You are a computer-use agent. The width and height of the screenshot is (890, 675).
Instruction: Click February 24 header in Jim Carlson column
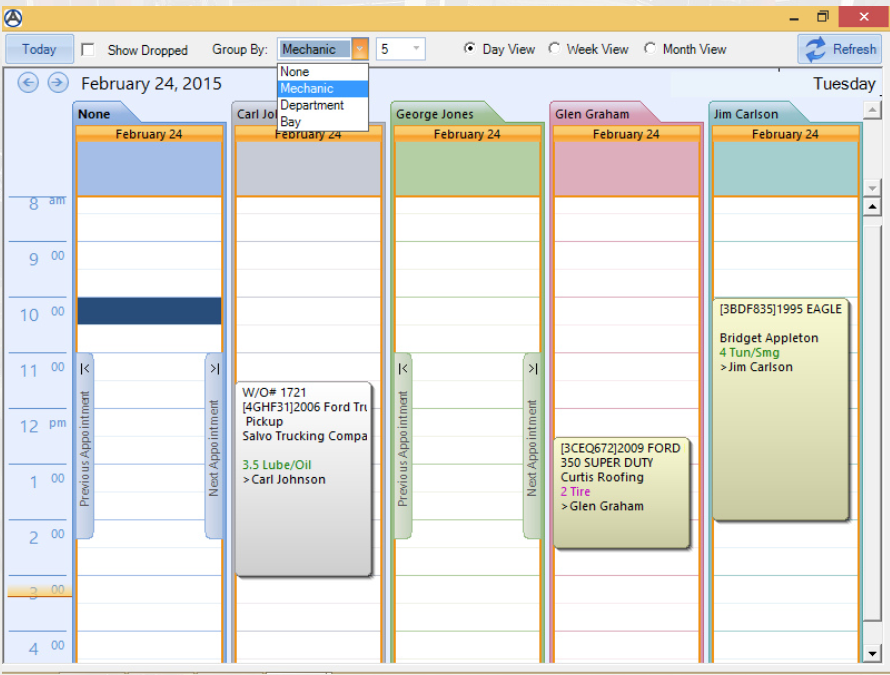click(x=785, y=135)
